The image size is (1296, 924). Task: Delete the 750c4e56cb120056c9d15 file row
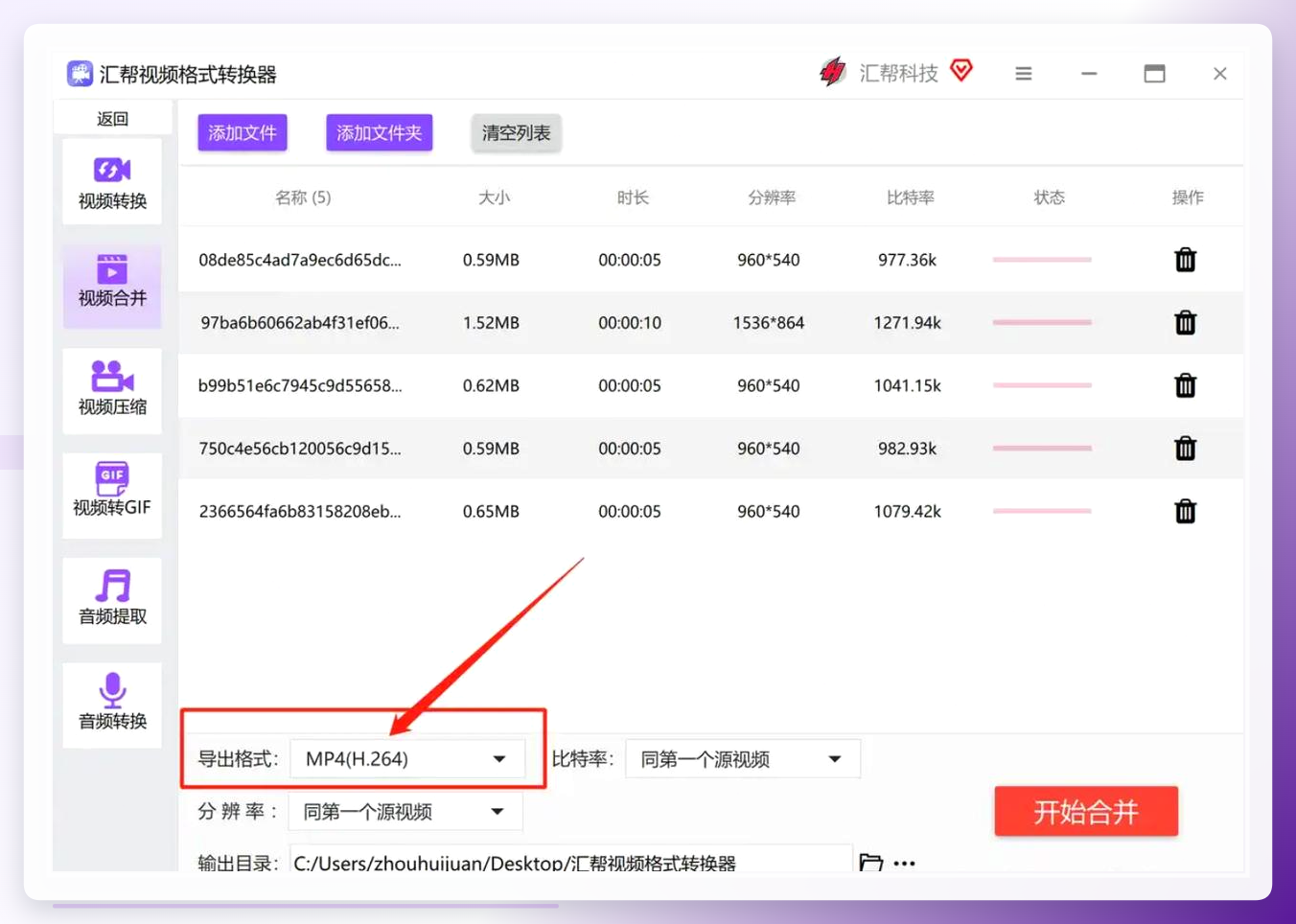point(1186,449)
